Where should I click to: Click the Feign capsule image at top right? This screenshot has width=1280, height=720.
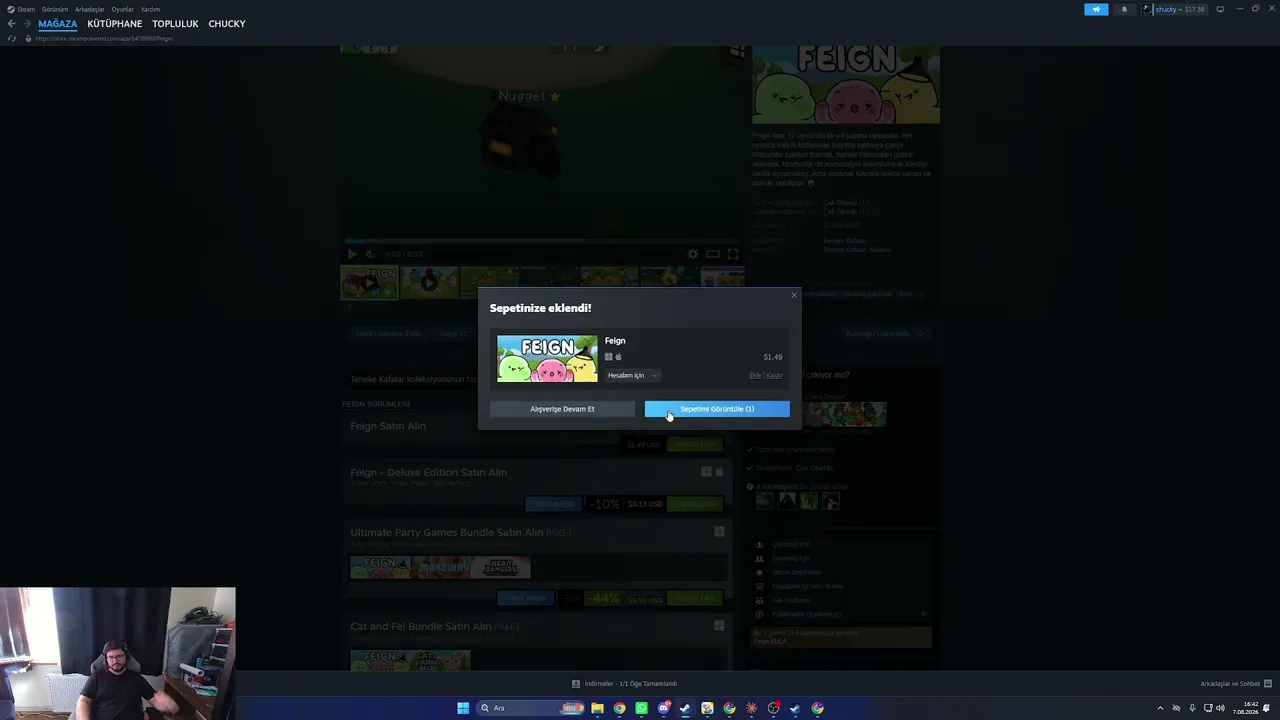click(846, 85)
